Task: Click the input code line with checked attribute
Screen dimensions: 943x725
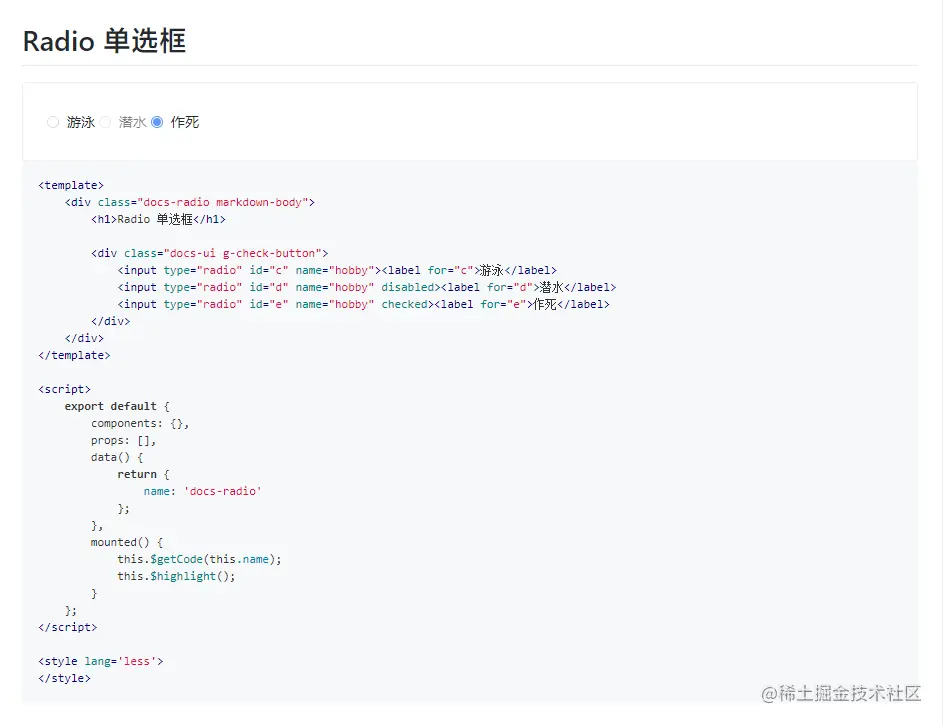Action: 363,304
